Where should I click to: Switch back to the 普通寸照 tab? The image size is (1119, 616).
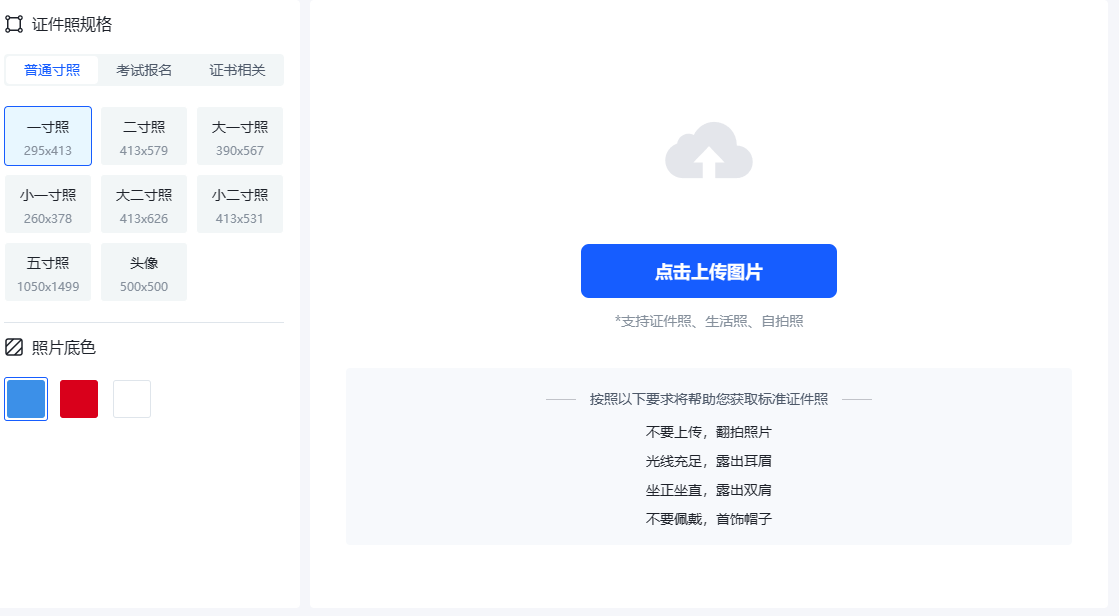click(49, 70)
